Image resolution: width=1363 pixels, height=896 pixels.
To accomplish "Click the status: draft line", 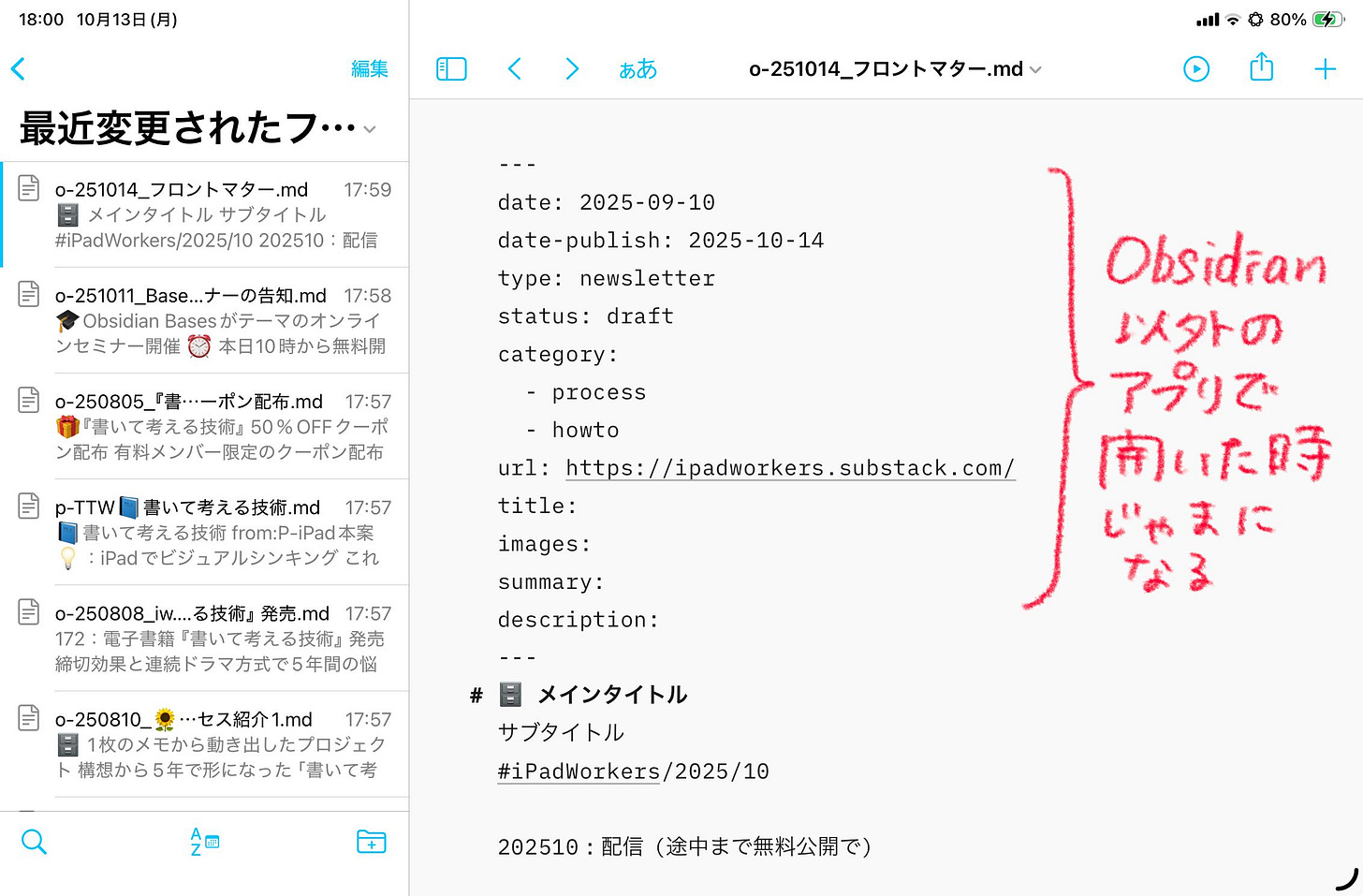I will (586, 316).
